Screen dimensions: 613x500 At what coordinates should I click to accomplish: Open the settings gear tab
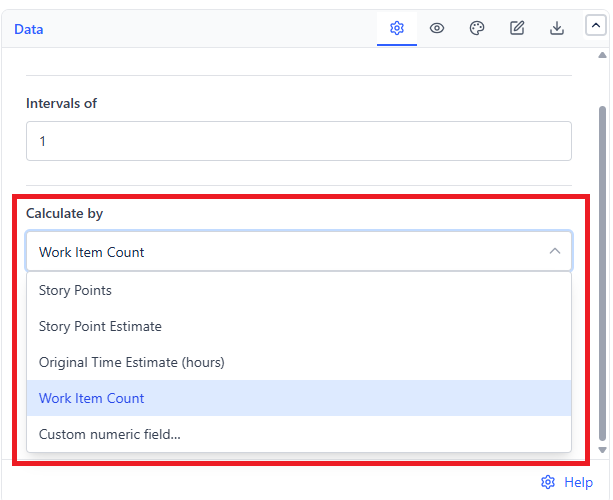tap(396, 28)
